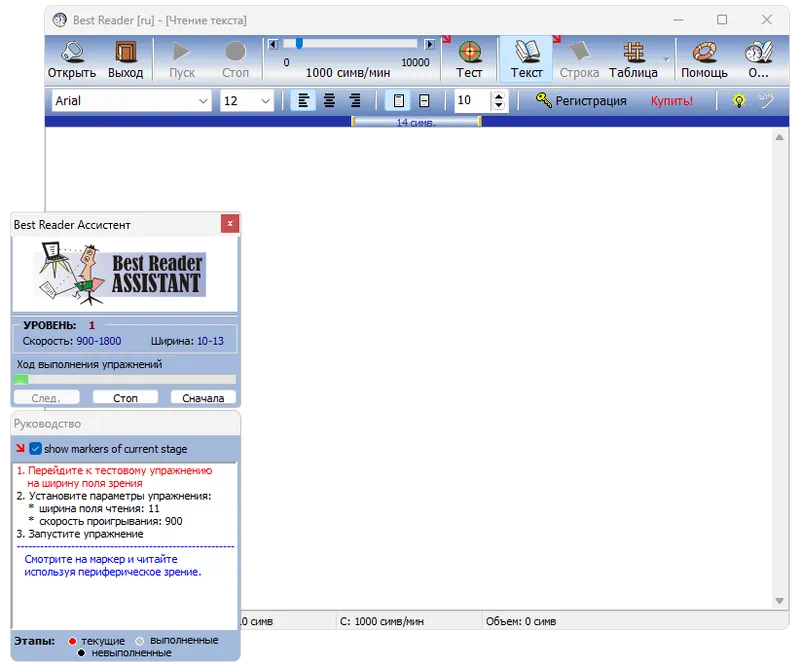
Task: Center-align the text
Action: pos(330,101)
